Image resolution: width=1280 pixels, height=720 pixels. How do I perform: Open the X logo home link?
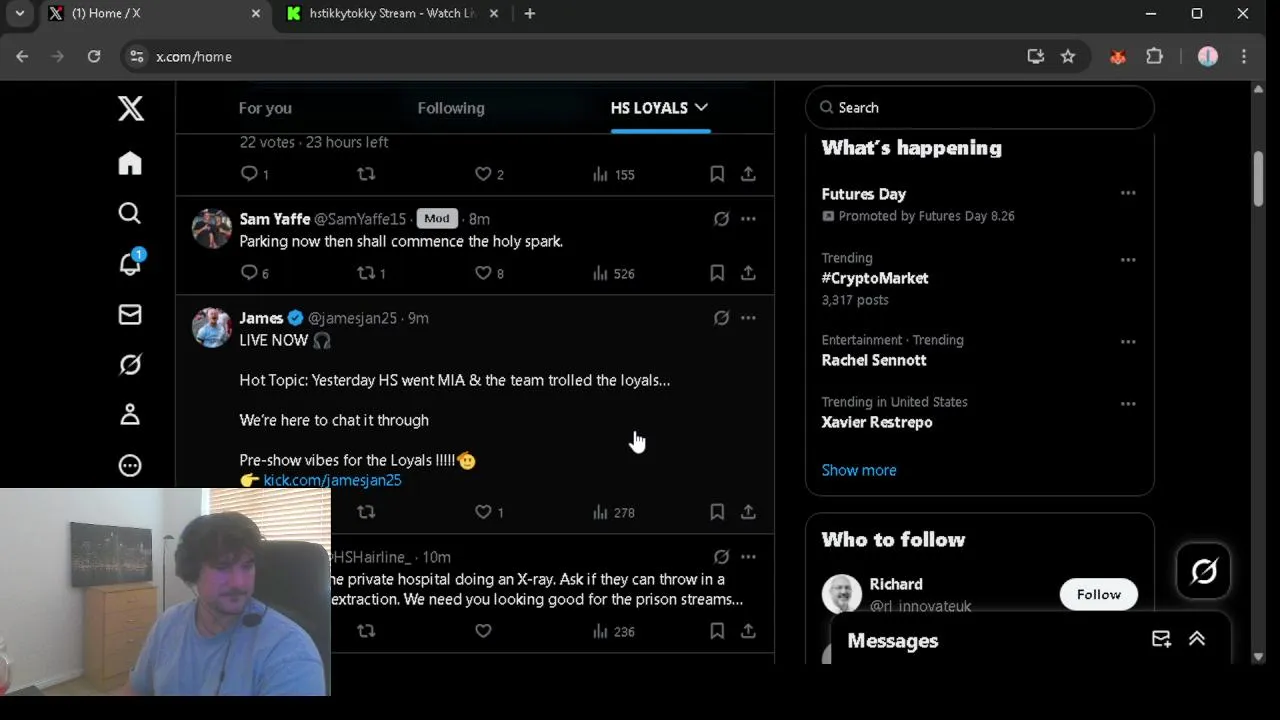(x=131, y=108)
